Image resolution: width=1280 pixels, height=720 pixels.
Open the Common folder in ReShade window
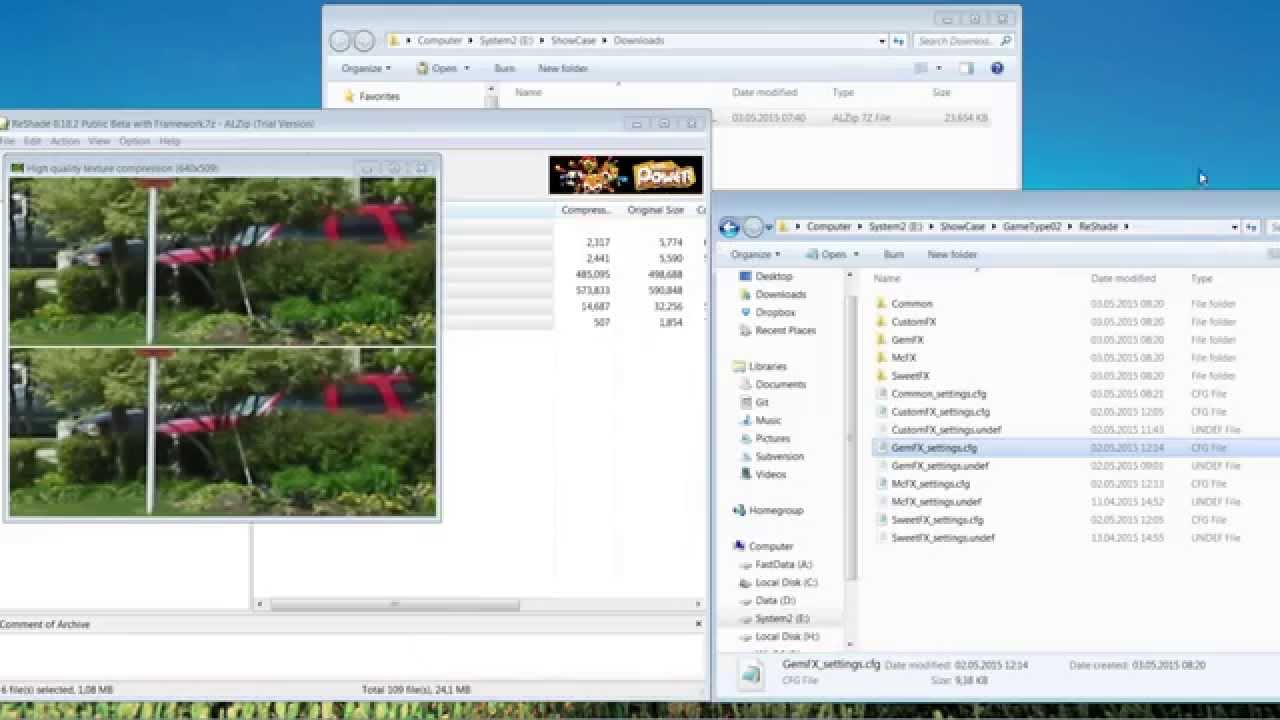[911, 304]
